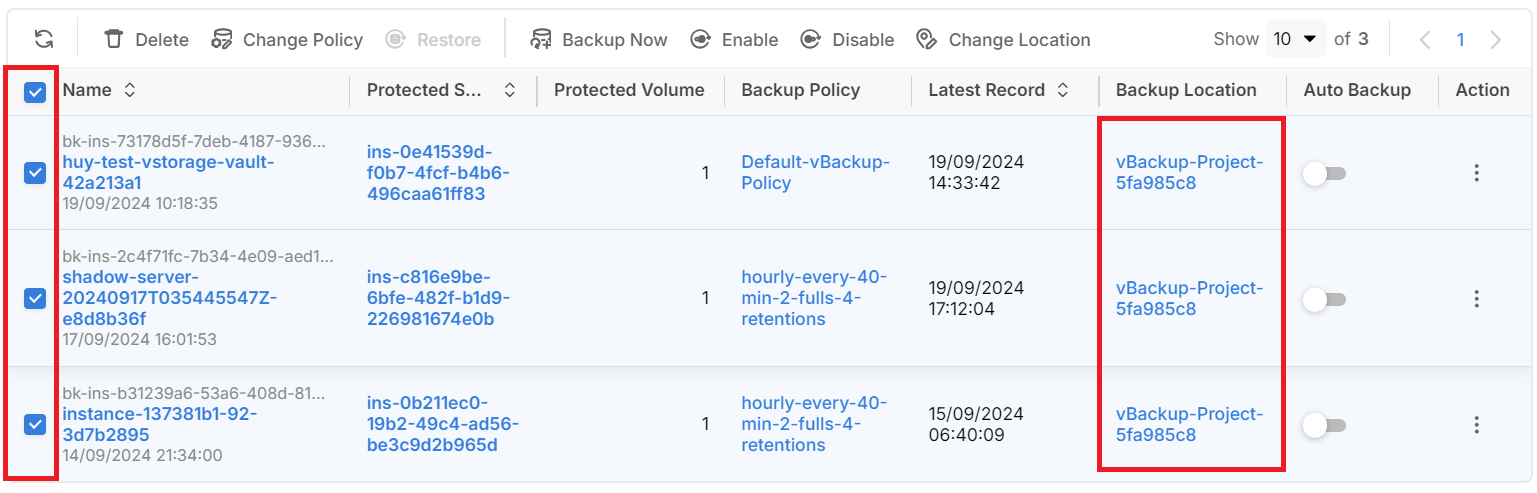Click the Enable icon in the toolbar
Viewport: 1537px width, 493px height.
pos(701,39)
